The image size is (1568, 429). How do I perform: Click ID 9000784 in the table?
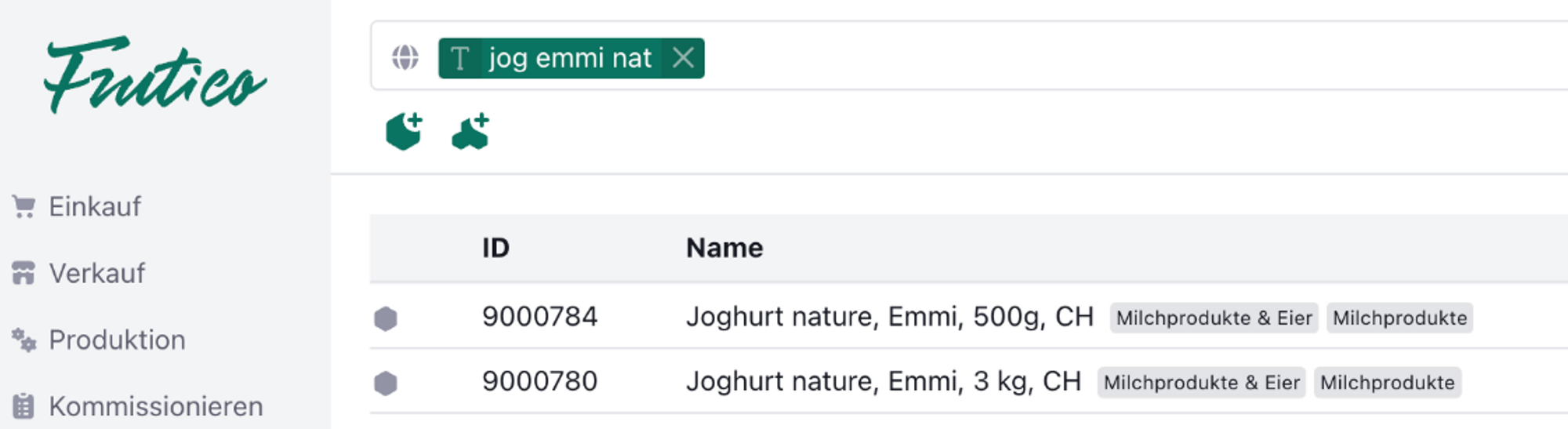click(x=539, y=317)
